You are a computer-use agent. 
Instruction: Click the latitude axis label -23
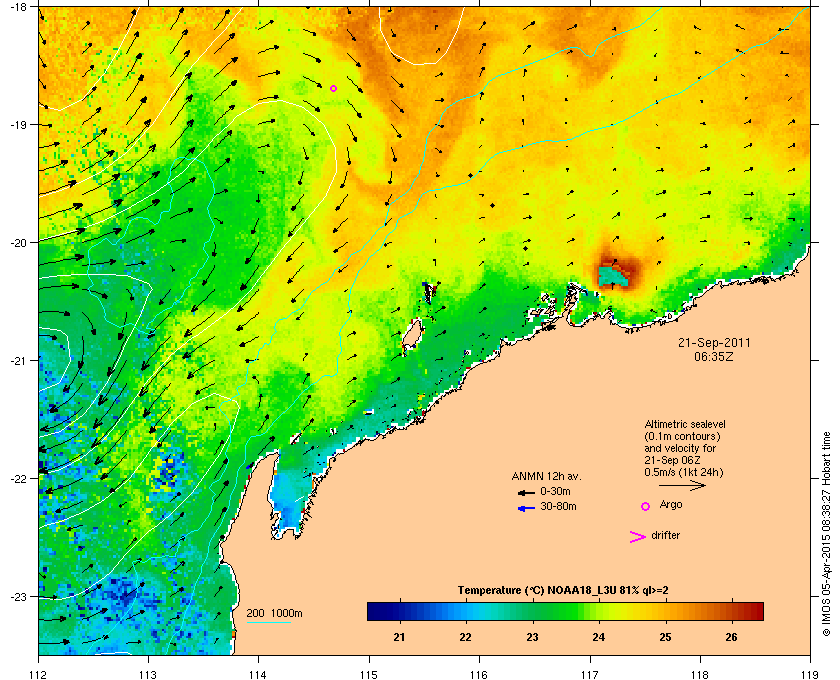[x=18, y=596]
